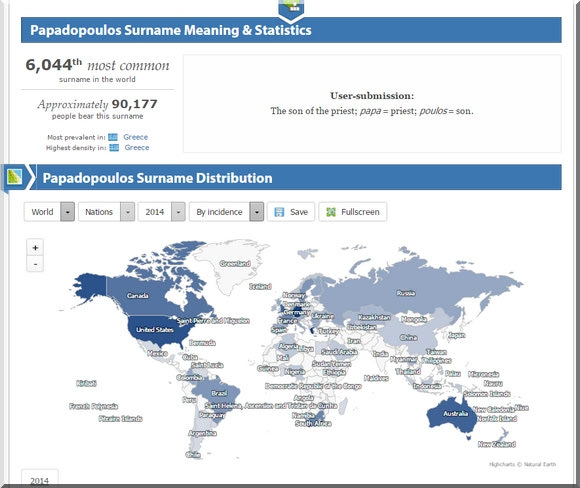Viewport: 580px width, 488px height.
Task: Click the Fullscreen button label
Action: click(360, 212)
